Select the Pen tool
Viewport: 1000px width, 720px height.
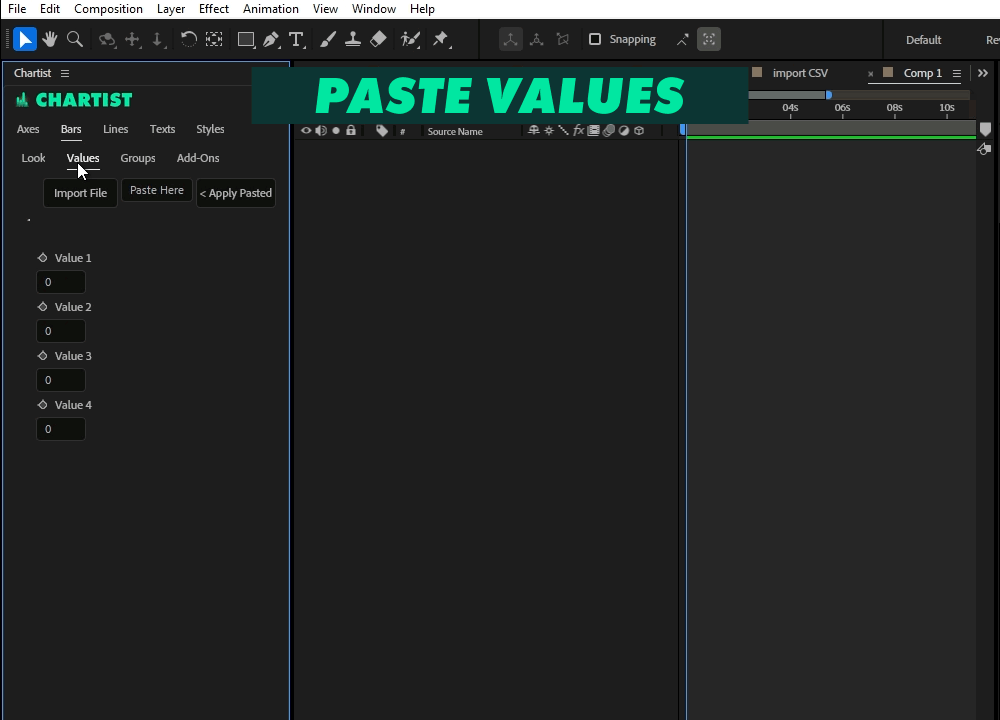tap(271, 39)
